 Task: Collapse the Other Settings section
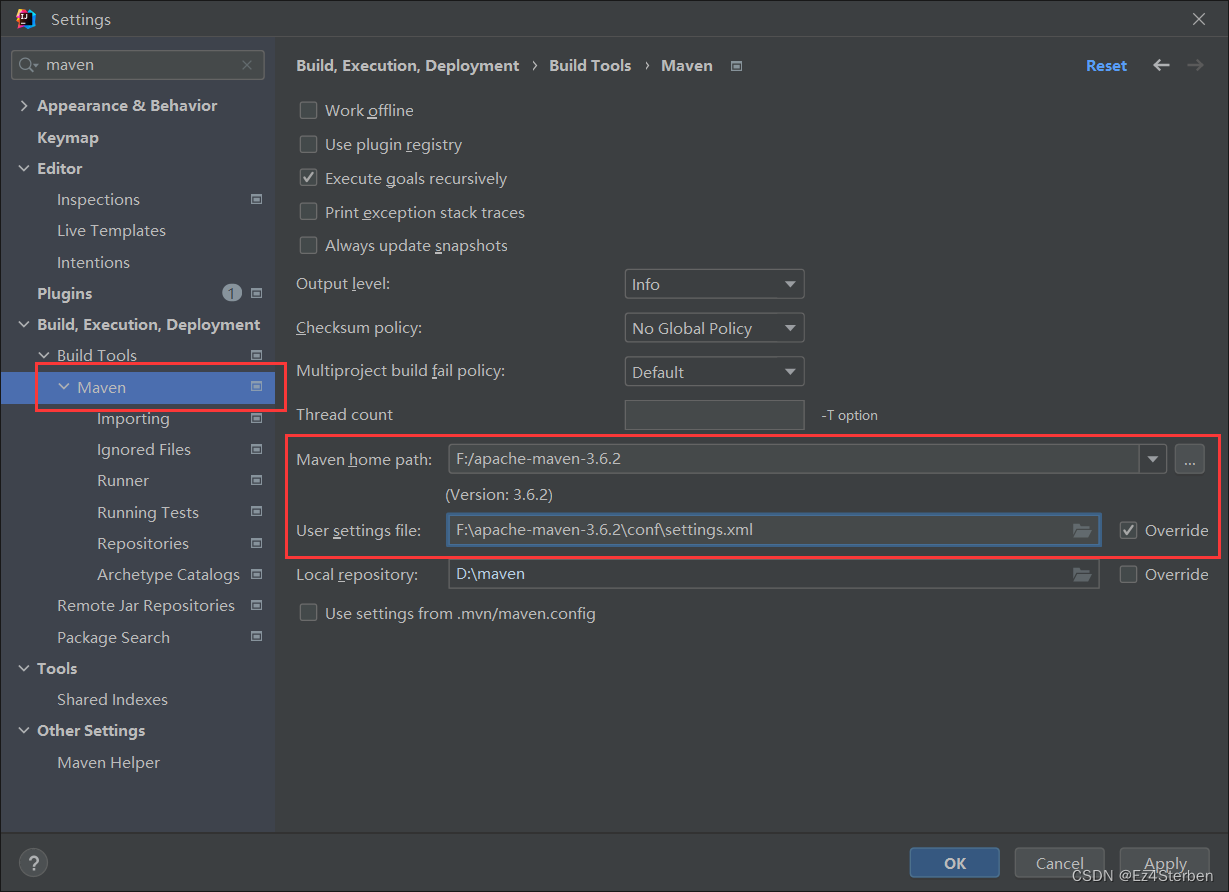pos(24,730)
